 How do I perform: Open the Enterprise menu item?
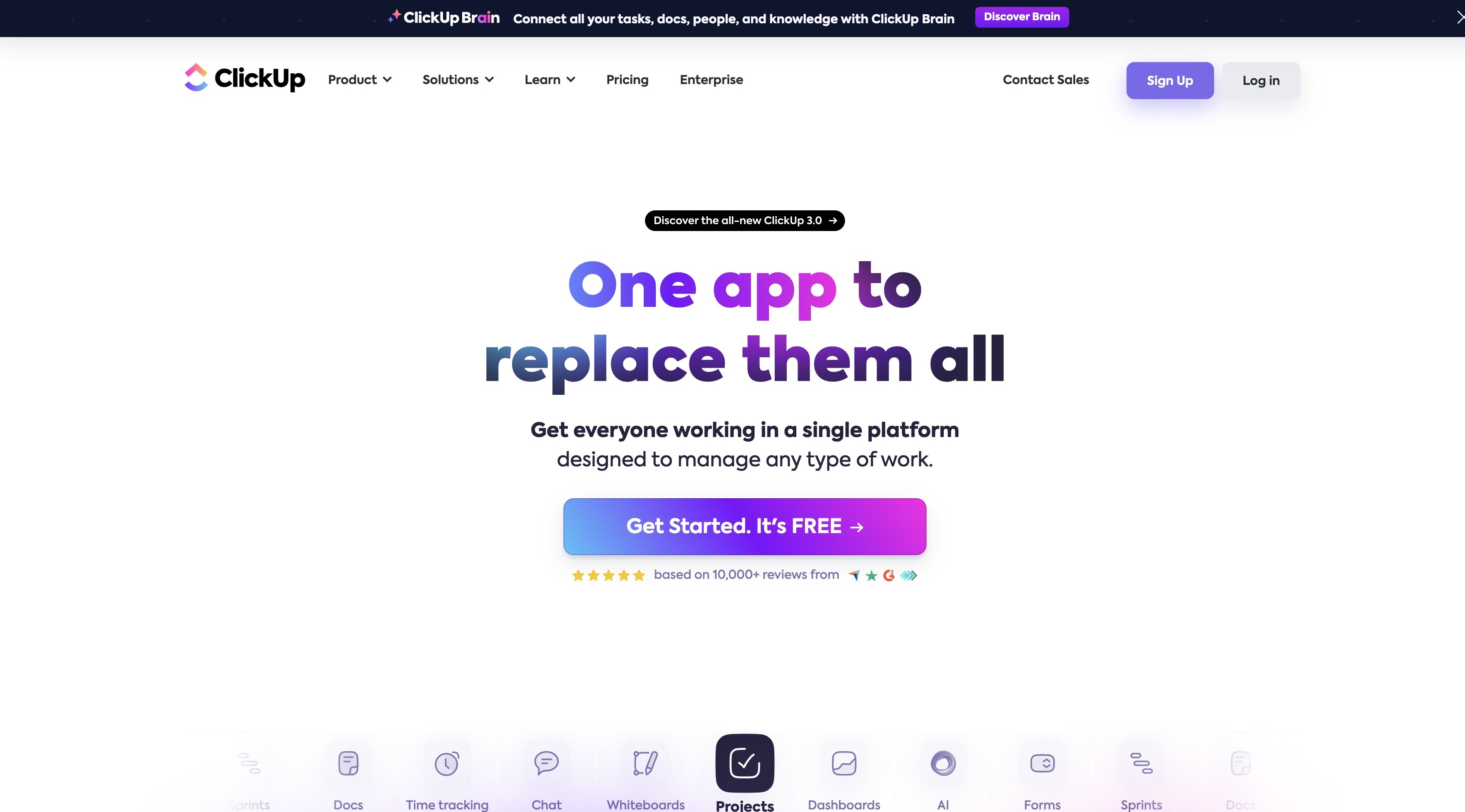[x=711, y=80]
